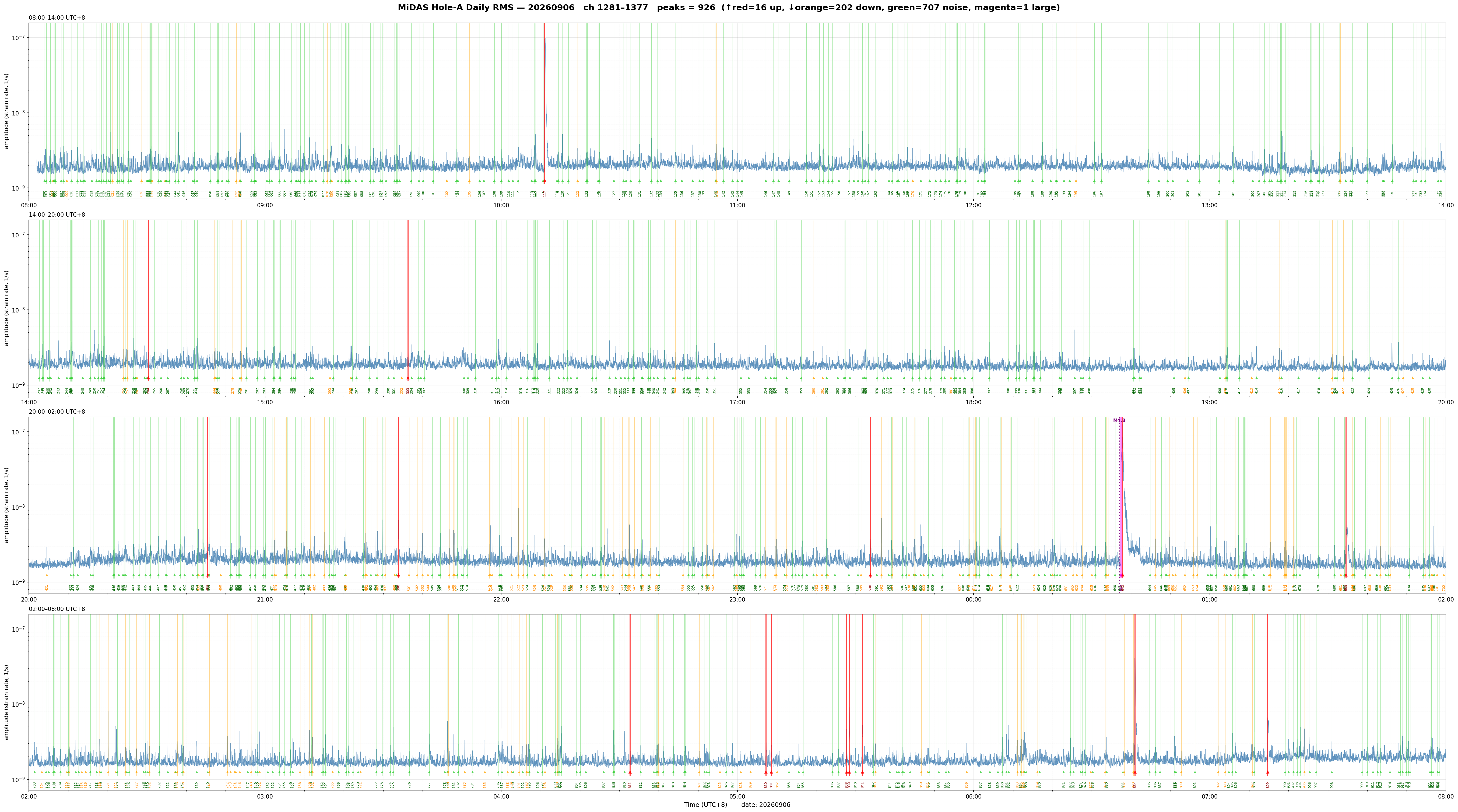Click the red marker between 01:00 and 02:00
Viewport: 1458px width, 812px height.
pyautogui.click(x=1346, y=575)
